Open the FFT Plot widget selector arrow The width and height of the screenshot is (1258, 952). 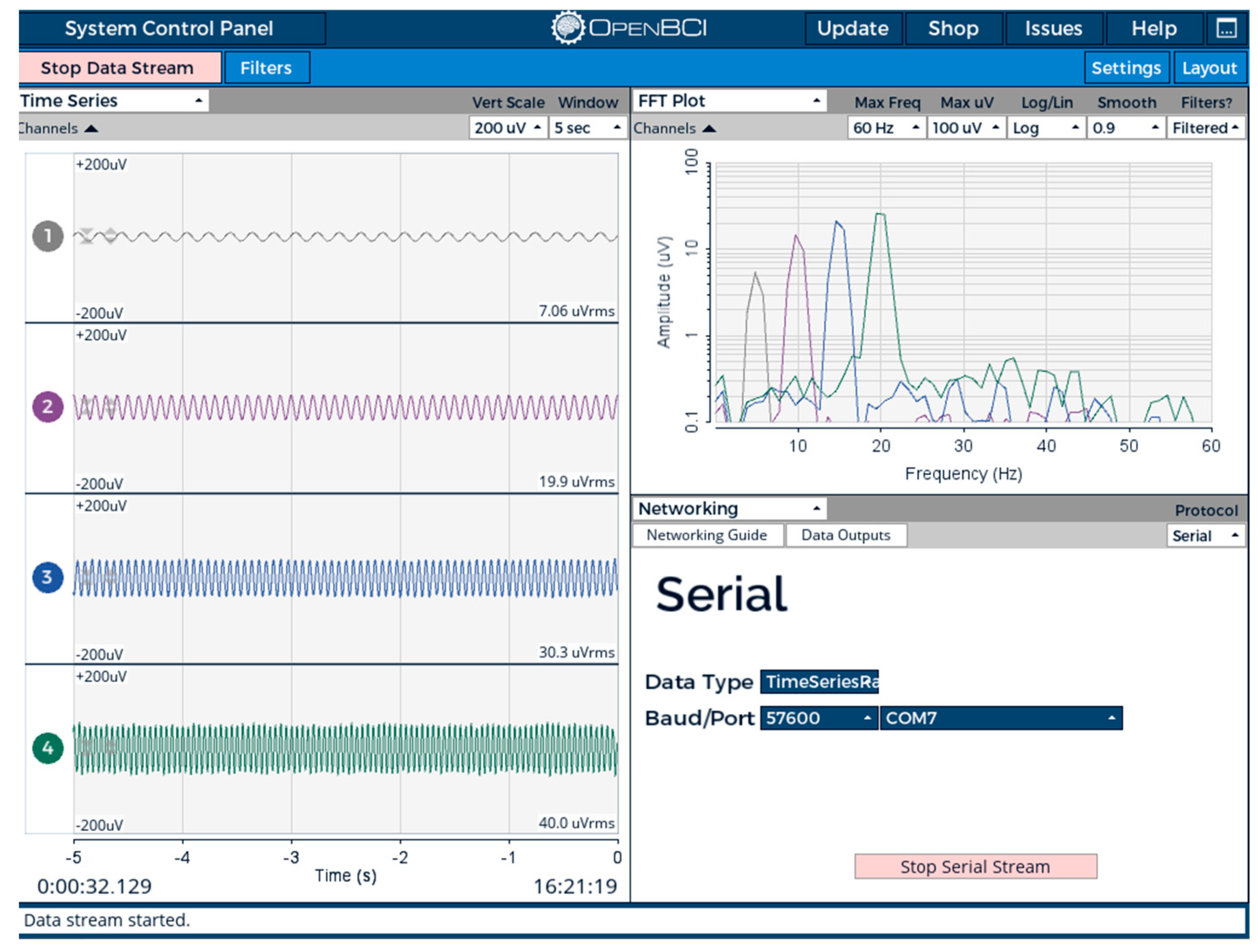point(816,101)
